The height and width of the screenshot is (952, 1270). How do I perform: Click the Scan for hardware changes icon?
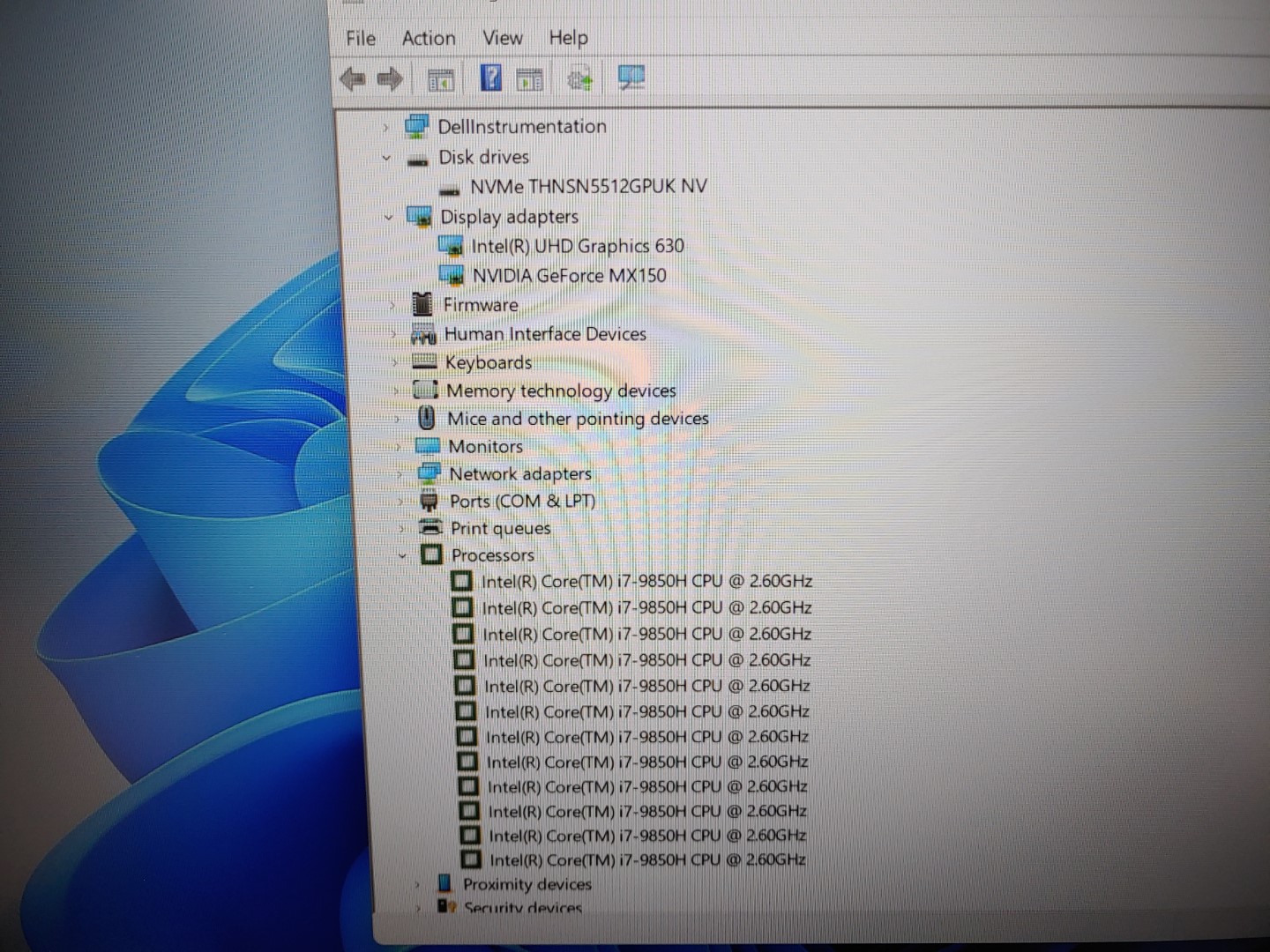tap(631, 78)
